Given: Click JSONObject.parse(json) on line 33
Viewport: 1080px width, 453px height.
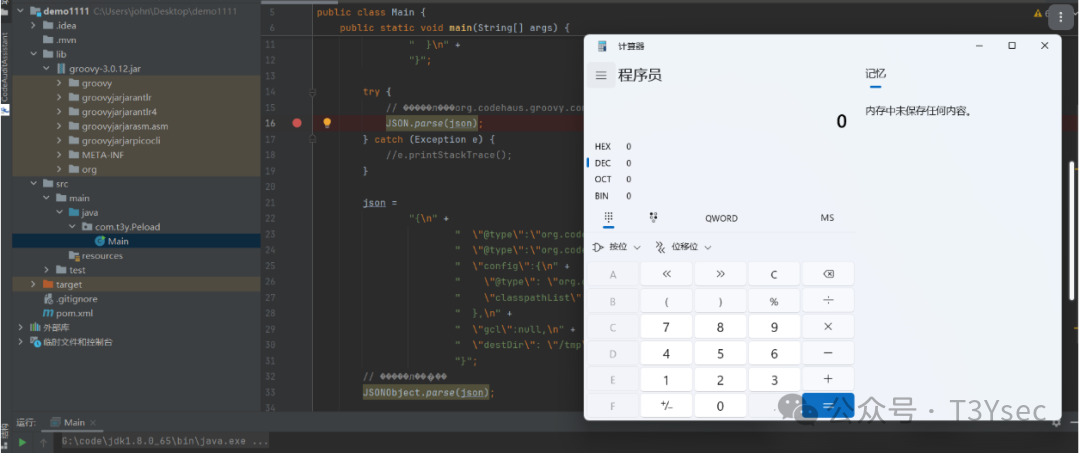Looking at the screenshot, I should click(426, 392).
